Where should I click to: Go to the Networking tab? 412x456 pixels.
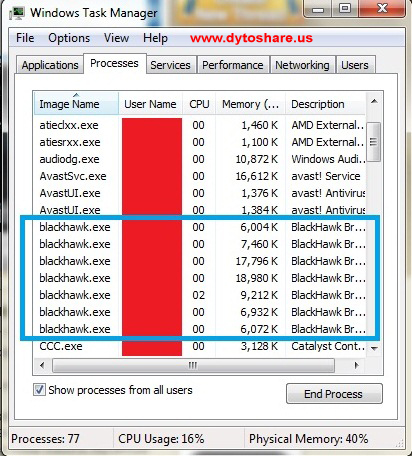coord(302,65)
